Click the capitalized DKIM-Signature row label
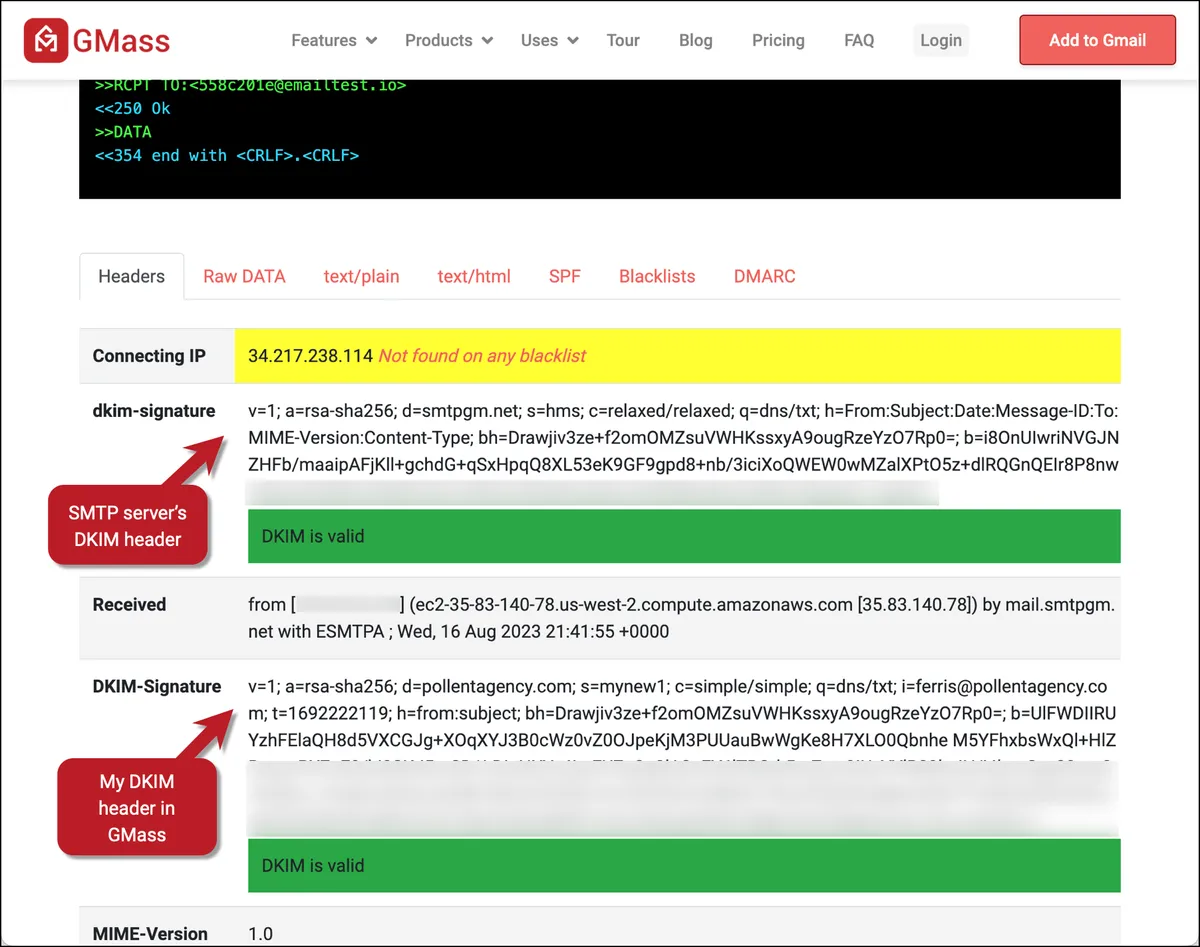Image resolution: width=1200 pixels, height=947 pixels. [x=157, y=686]
